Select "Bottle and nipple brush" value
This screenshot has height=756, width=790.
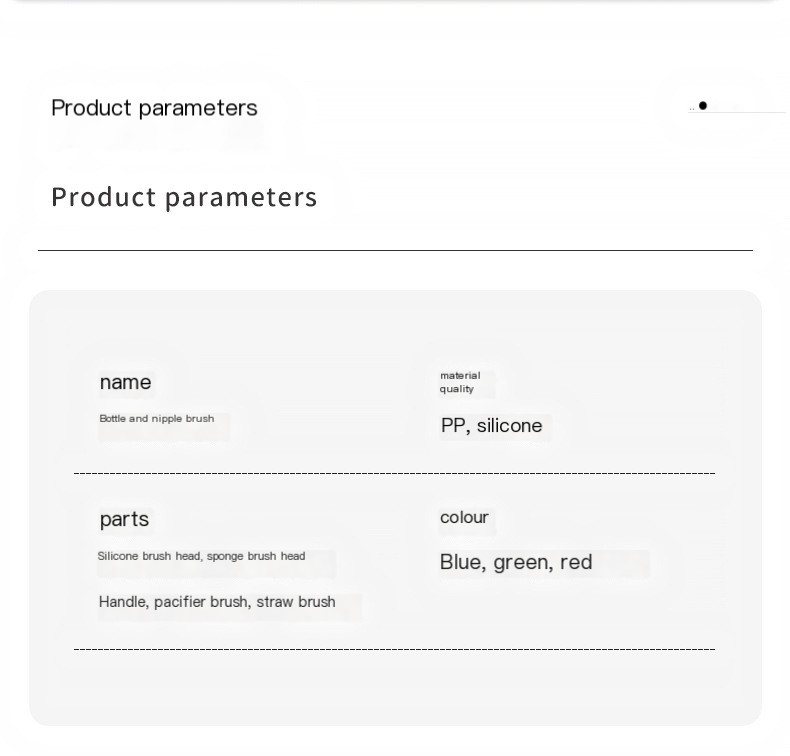pyautogui.click(x=157, y=419)
